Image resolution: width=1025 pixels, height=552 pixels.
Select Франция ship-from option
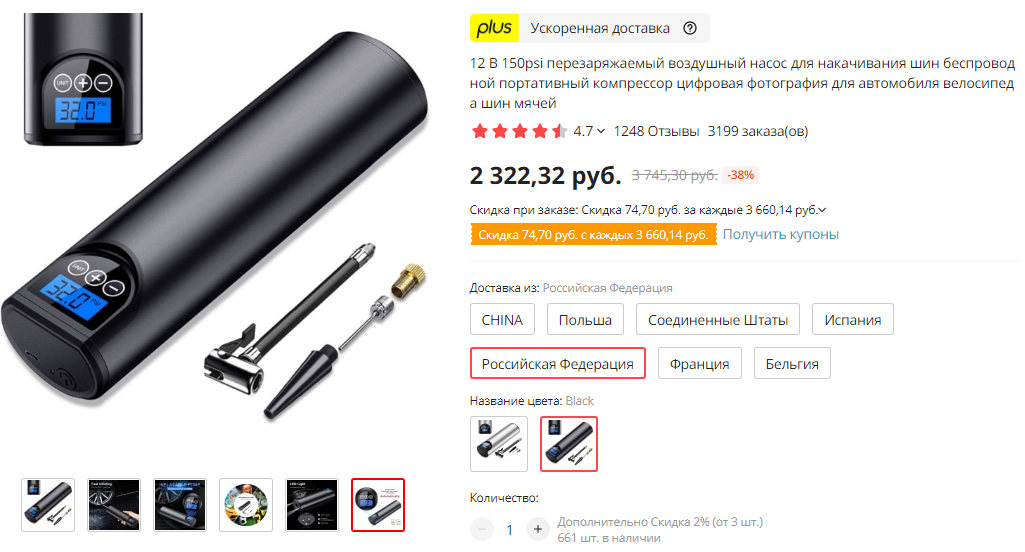(x=699, y=364)
